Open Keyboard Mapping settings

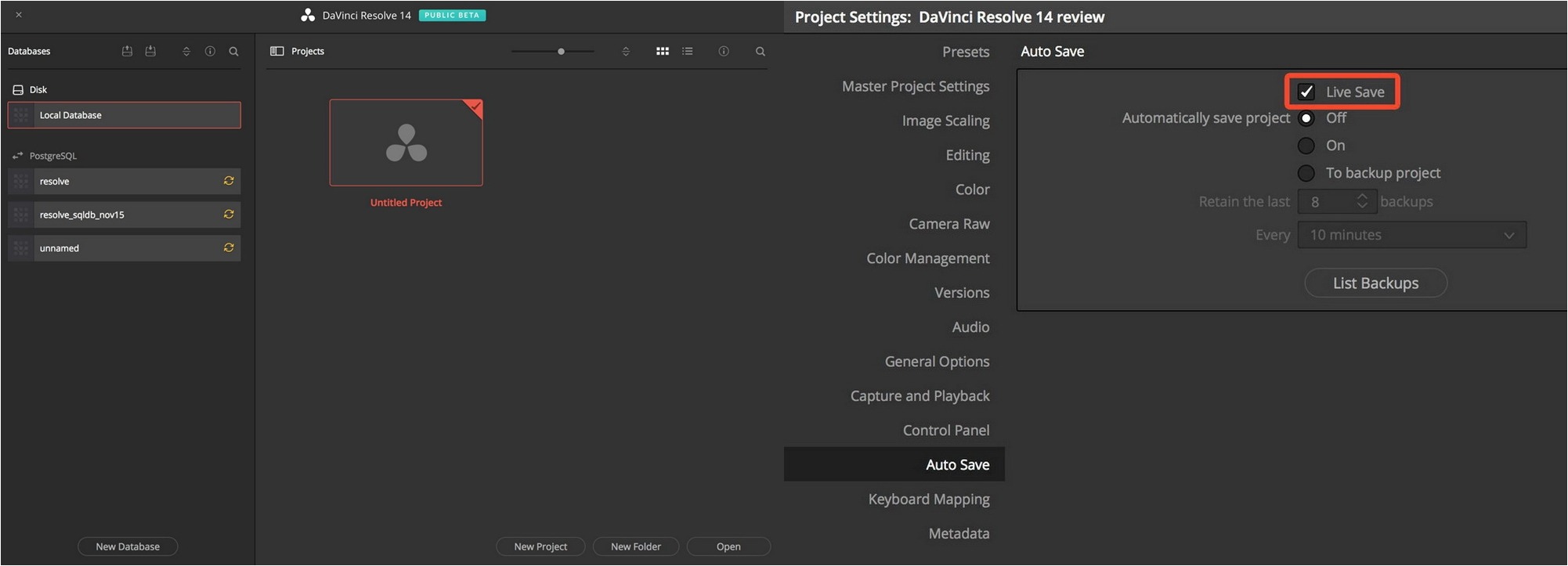point(929,499)
